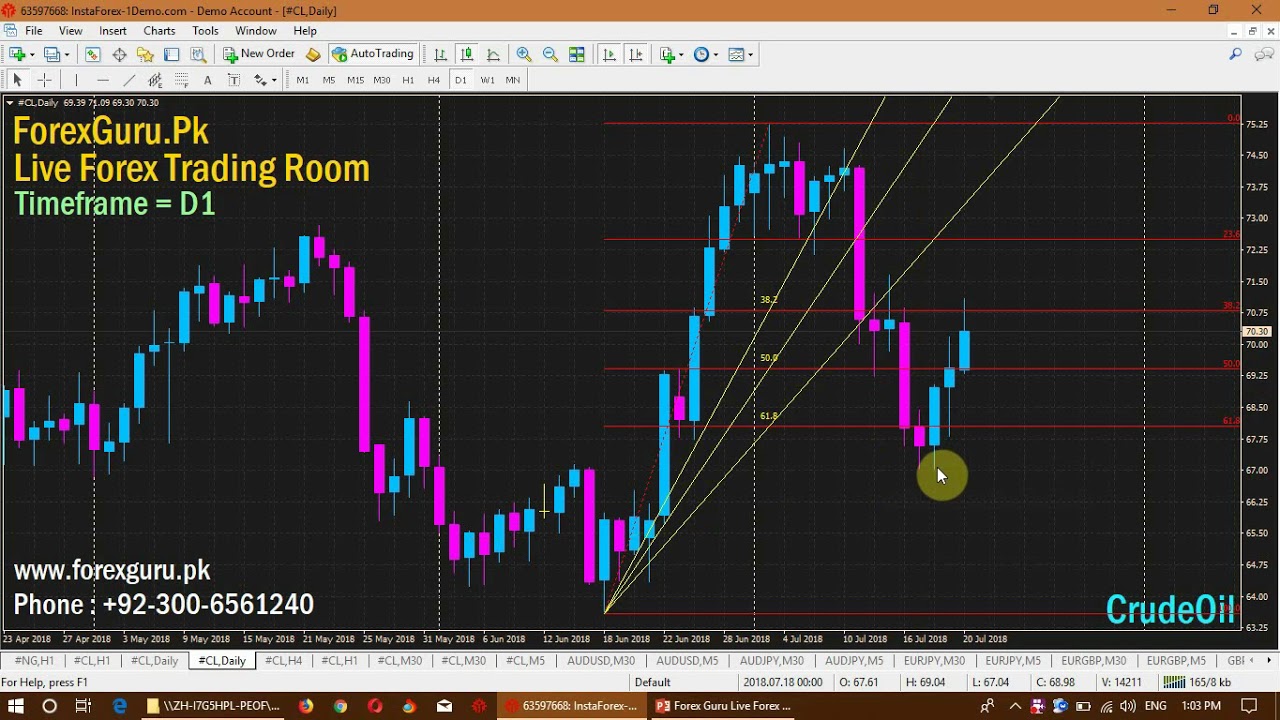Open the Indicators list icon
This screenshot has height=720, width=1280.
(x=667, y=54)
